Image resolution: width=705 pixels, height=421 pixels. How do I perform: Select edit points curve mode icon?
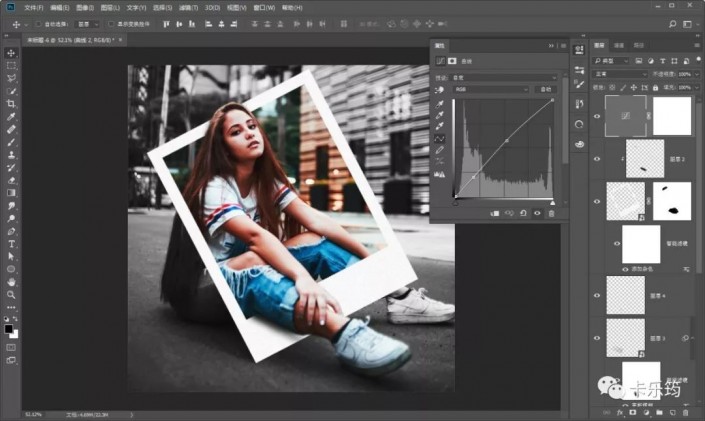pyautogui.click(x=439, y=138)
